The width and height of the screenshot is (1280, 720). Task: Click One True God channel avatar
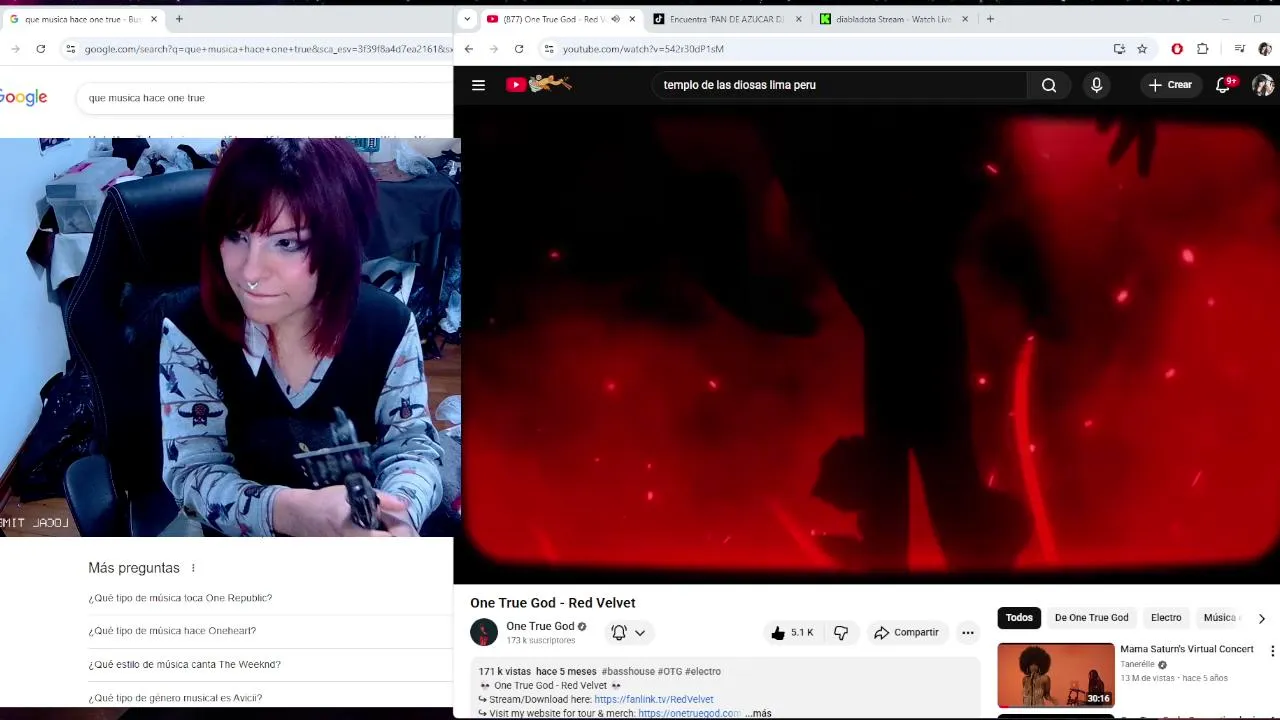pyautogui.click(x=484, y=632)
